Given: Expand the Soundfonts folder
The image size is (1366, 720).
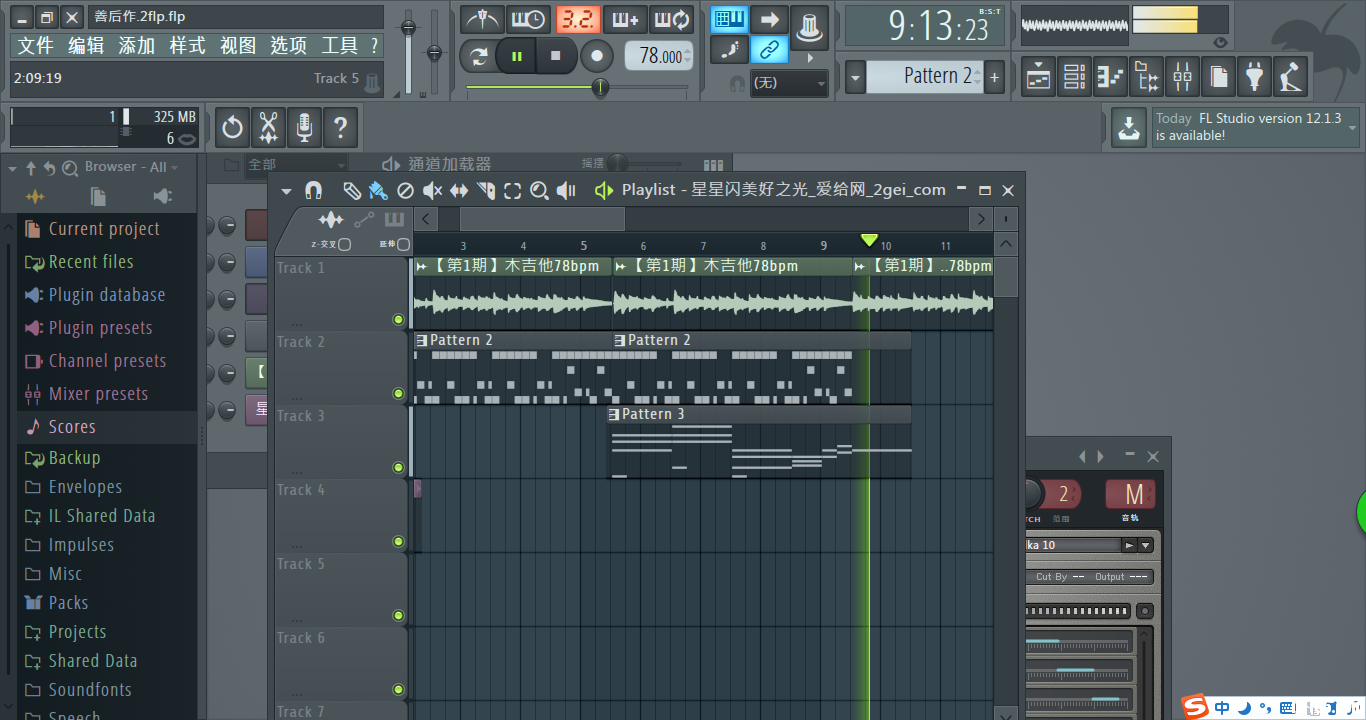Looking at the screenshot, I should pos(90,690).
